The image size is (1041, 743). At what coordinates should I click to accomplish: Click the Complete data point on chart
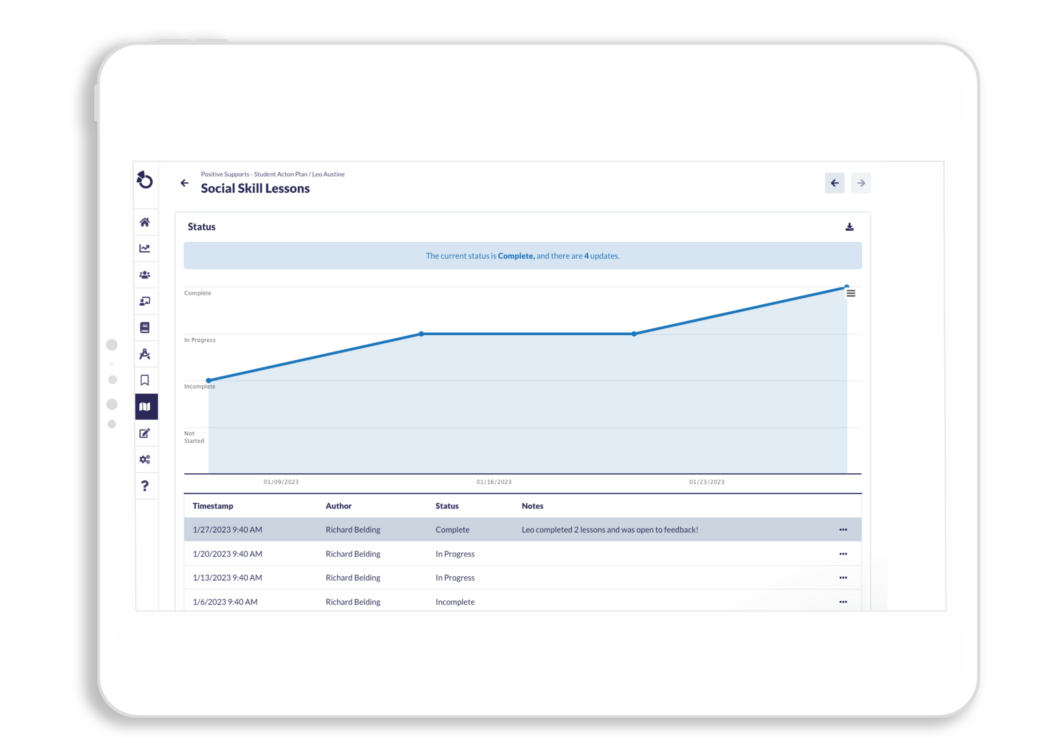846,287
